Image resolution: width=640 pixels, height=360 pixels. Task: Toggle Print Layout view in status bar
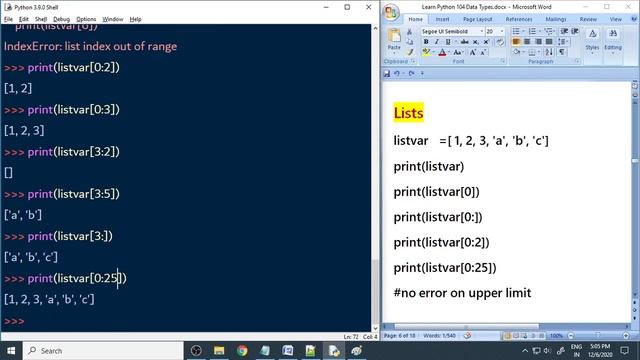(507, 336)
